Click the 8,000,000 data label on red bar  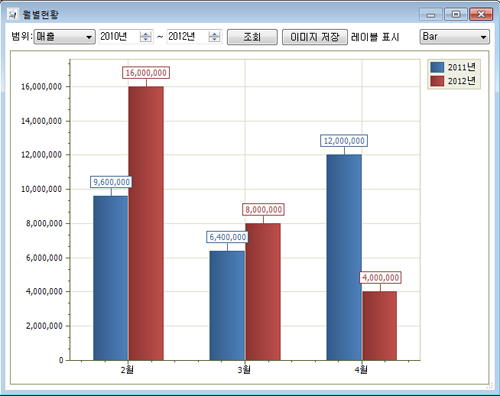pos(263,210)
